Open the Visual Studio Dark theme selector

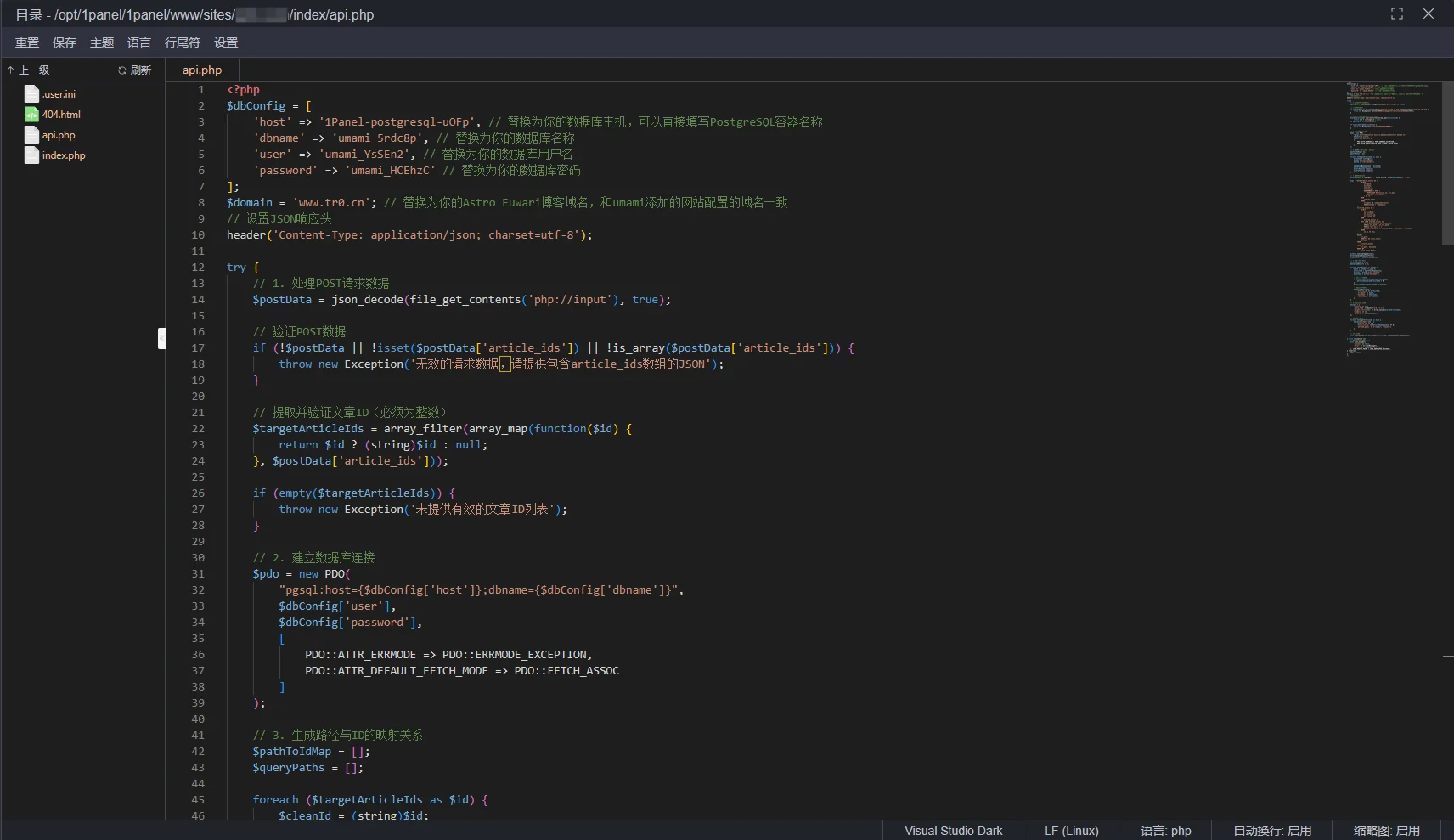pos(953,831)
